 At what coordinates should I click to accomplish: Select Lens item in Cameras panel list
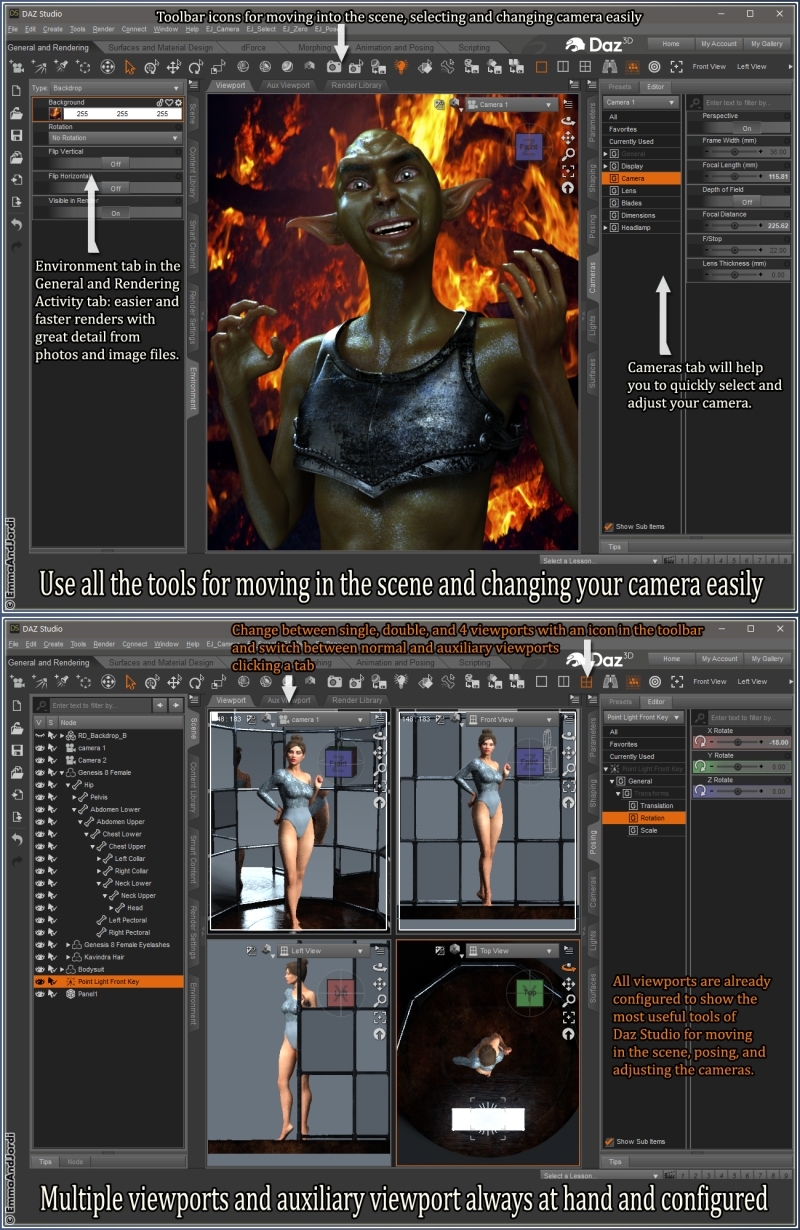(643, 190)
